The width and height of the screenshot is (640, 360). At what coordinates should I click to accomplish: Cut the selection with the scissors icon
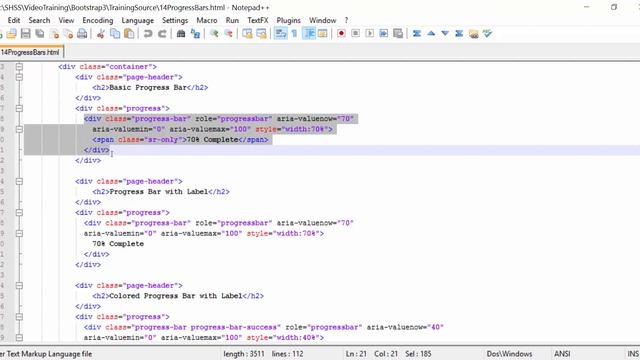[x=101, y=33]
